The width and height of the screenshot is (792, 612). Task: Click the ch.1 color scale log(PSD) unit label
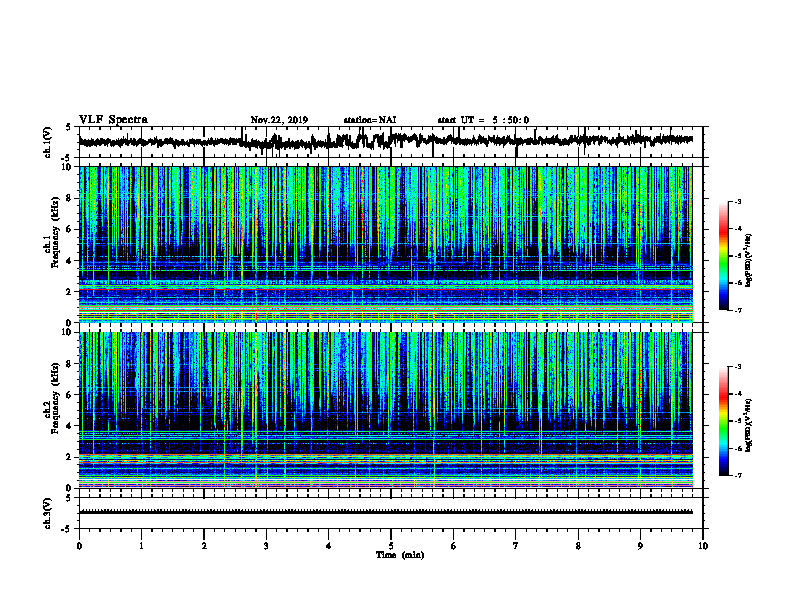point(749,260)
